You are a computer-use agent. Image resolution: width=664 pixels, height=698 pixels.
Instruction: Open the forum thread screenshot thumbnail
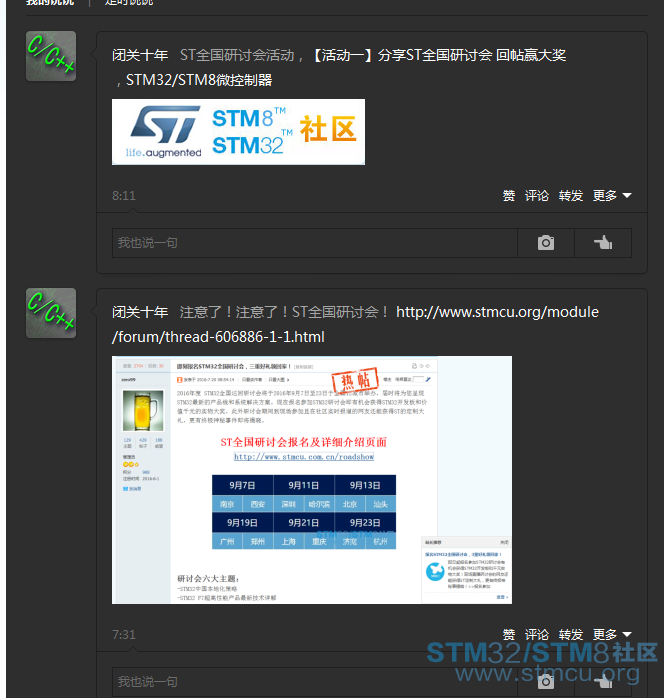pyautogui.click(x=312, y=480)
